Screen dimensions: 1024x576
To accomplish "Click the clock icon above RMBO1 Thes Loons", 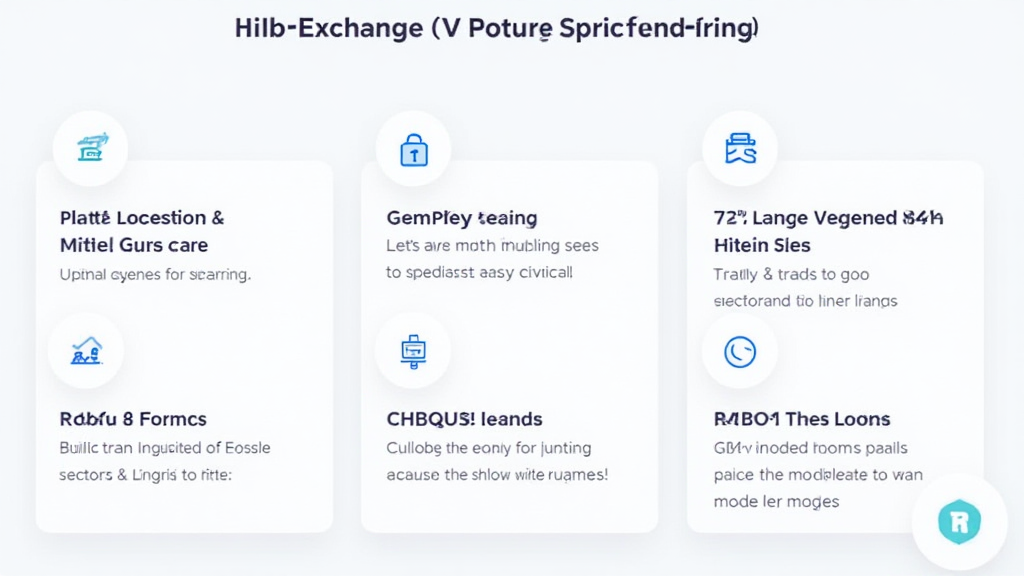I will (x=740, y=351).
